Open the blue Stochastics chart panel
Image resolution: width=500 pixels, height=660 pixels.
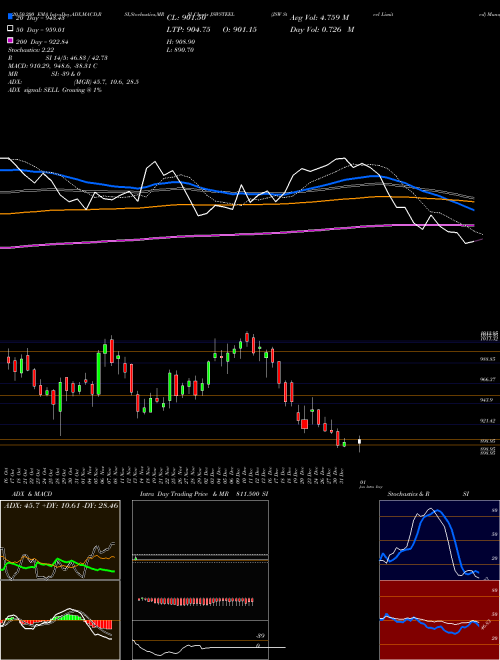pos(439,540)
